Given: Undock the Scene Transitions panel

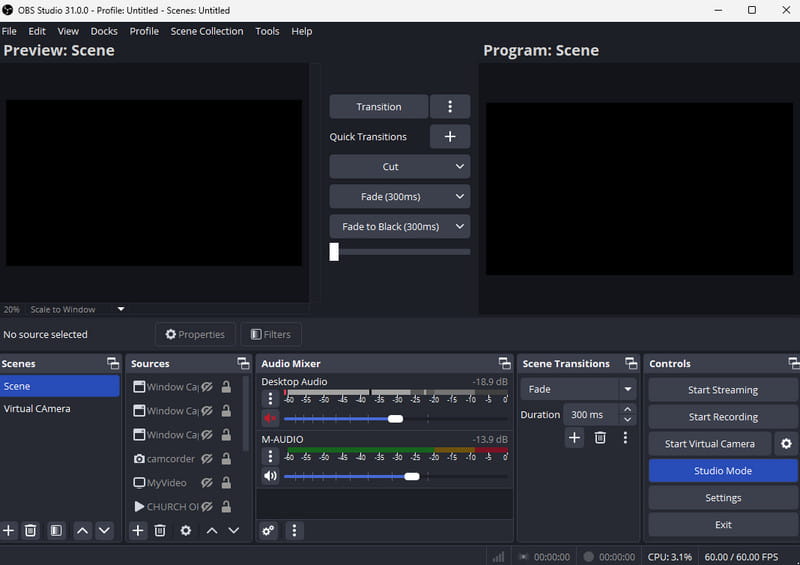Looking at the screenshot, I should [631, 363].
